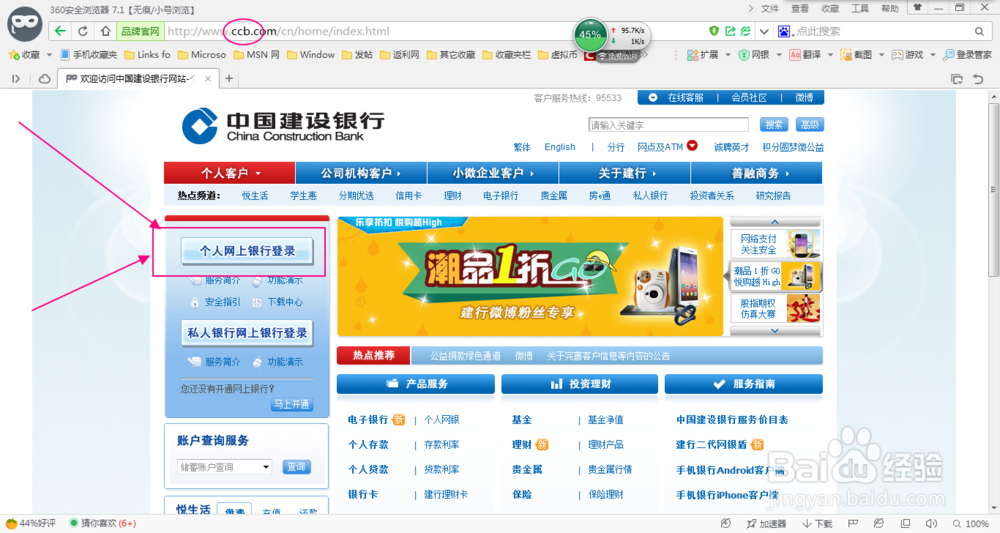1000x533 pixels.
Task: Click the 私人银行网上银行登录 button
Action: [247, 333]
